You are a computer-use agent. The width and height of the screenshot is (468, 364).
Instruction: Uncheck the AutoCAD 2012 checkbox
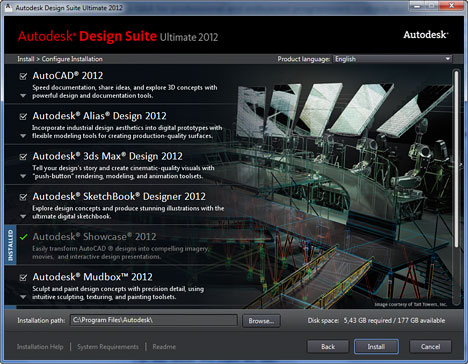23,76
